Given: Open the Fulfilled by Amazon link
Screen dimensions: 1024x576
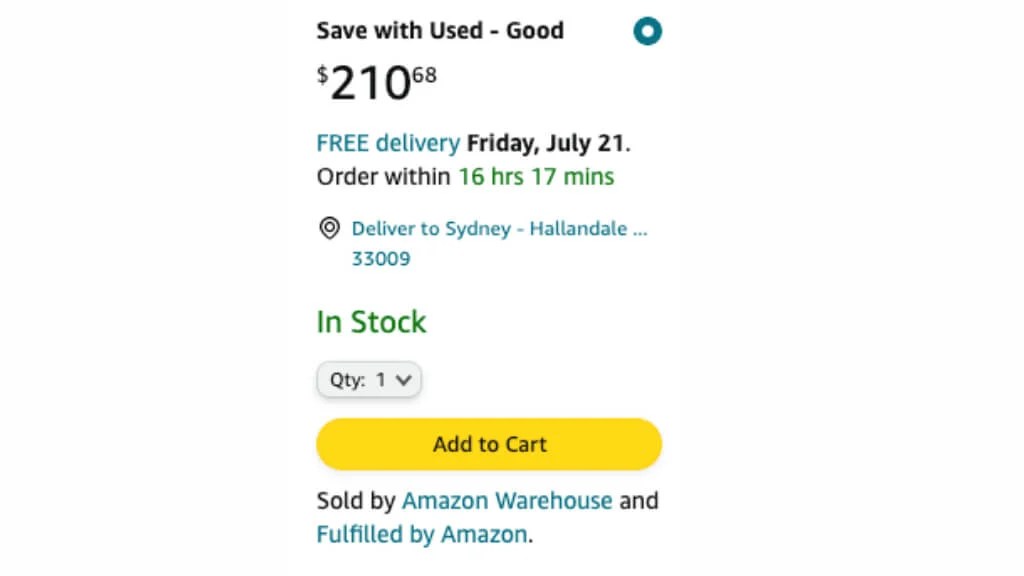Looking at the screenshot, I should coord(420,534).
